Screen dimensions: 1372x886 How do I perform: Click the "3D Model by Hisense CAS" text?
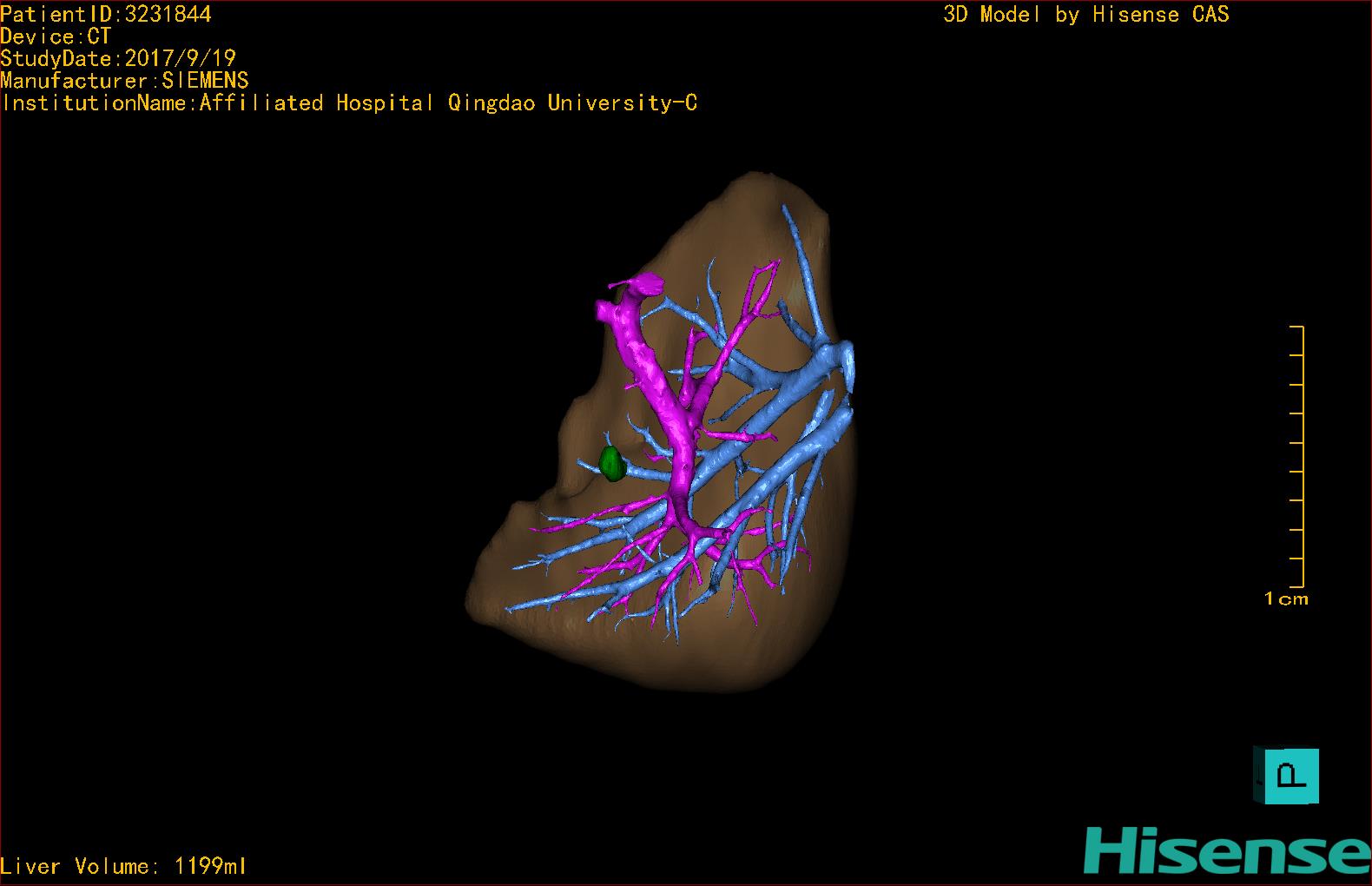(x=1086, y=14)
